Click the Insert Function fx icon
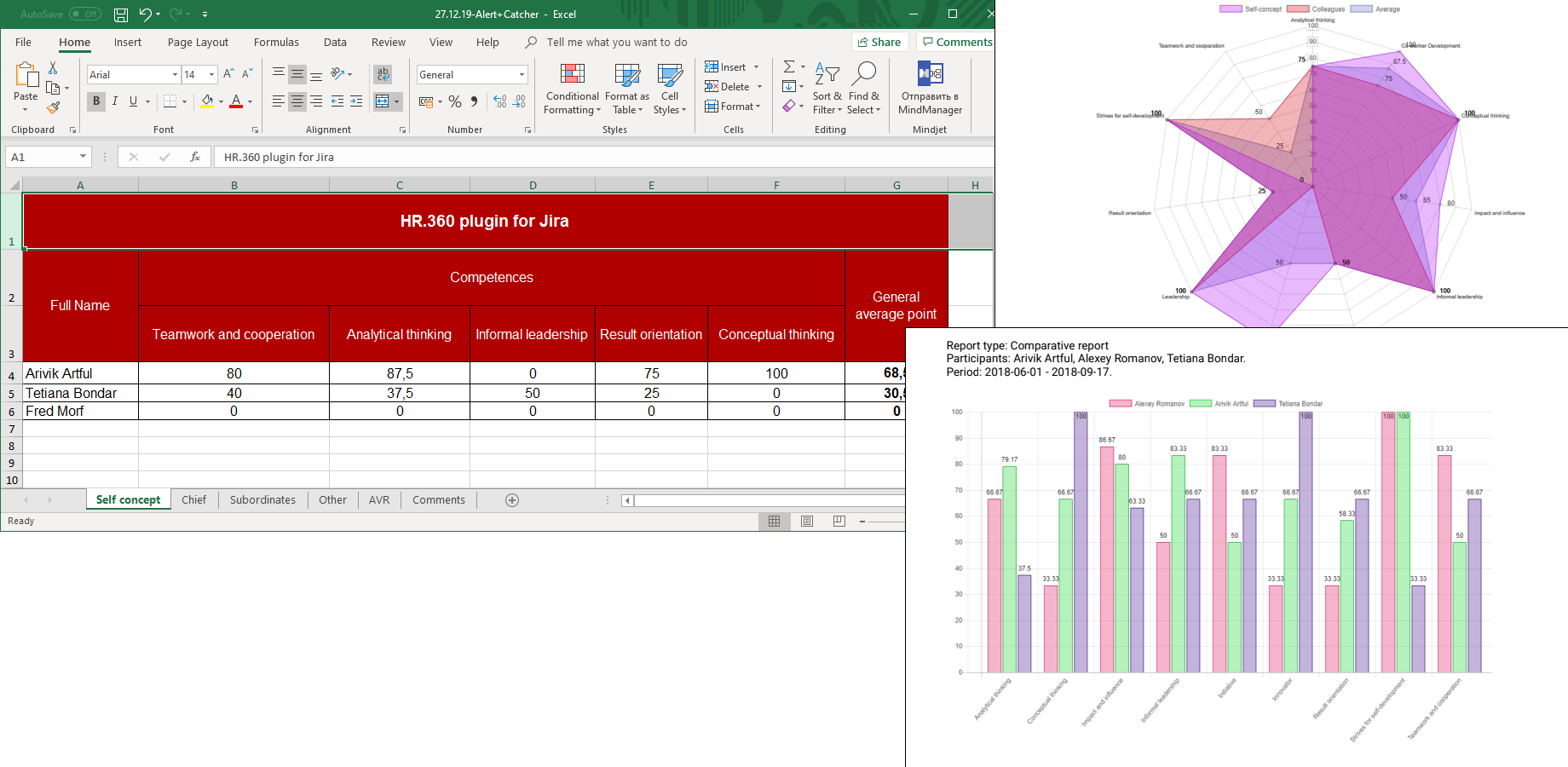The width and height of the screenshot is (1568, 767). coord(195,157)
